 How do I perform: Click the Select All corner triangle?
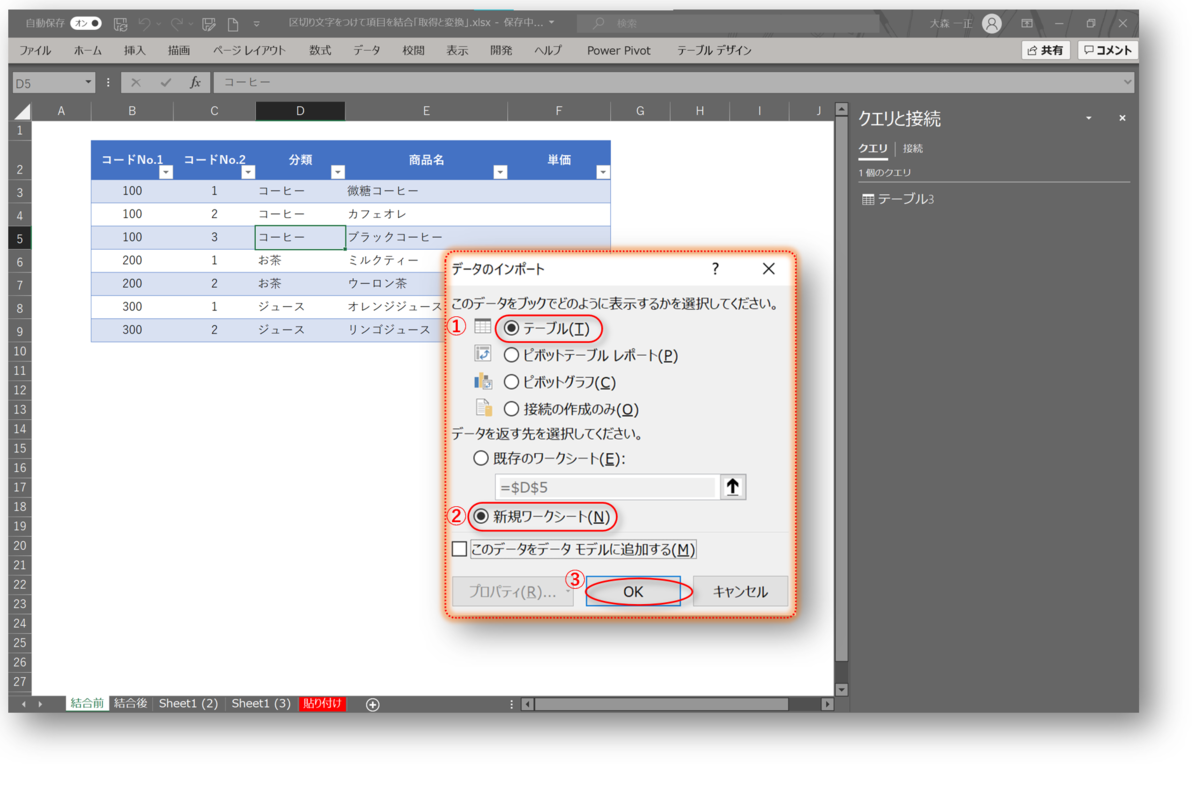pos(20,111)
